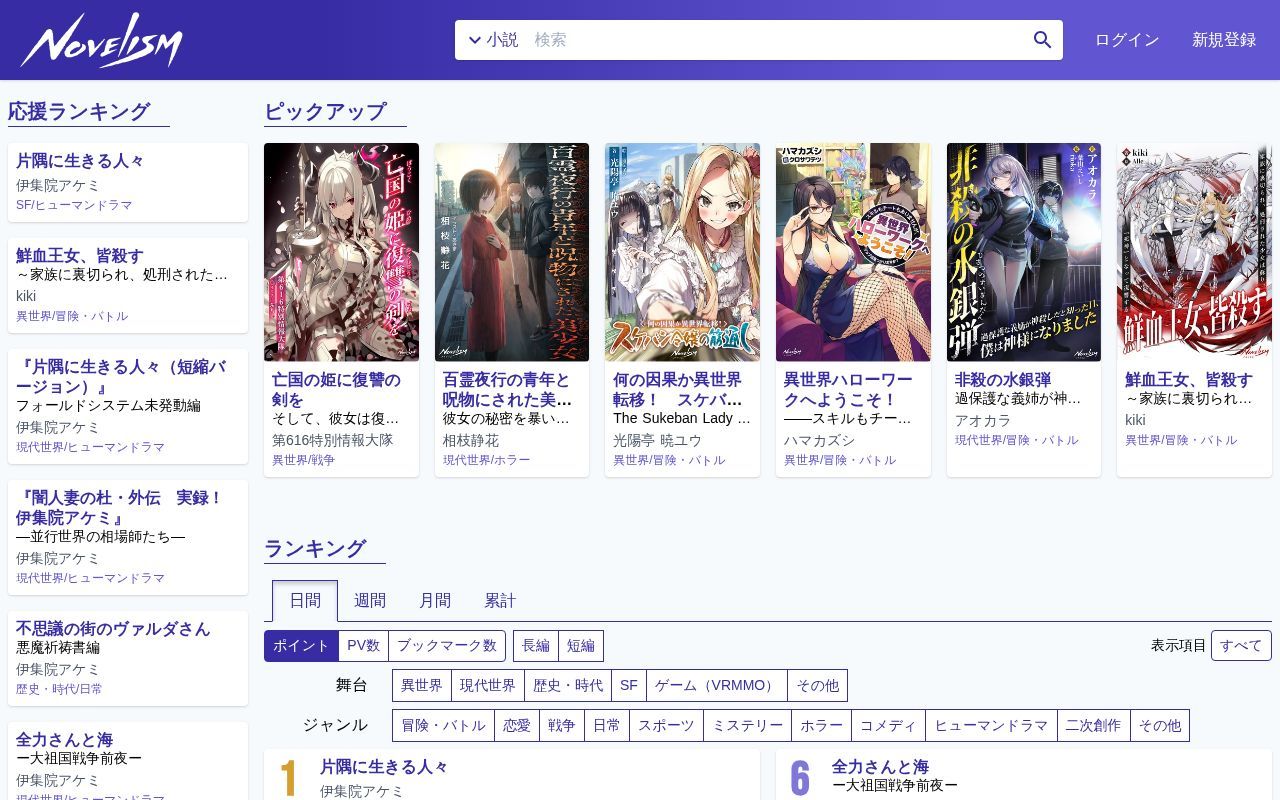Filter genre by ミステリー
The height and width of the screenshot is (800, 1280).
748,726
